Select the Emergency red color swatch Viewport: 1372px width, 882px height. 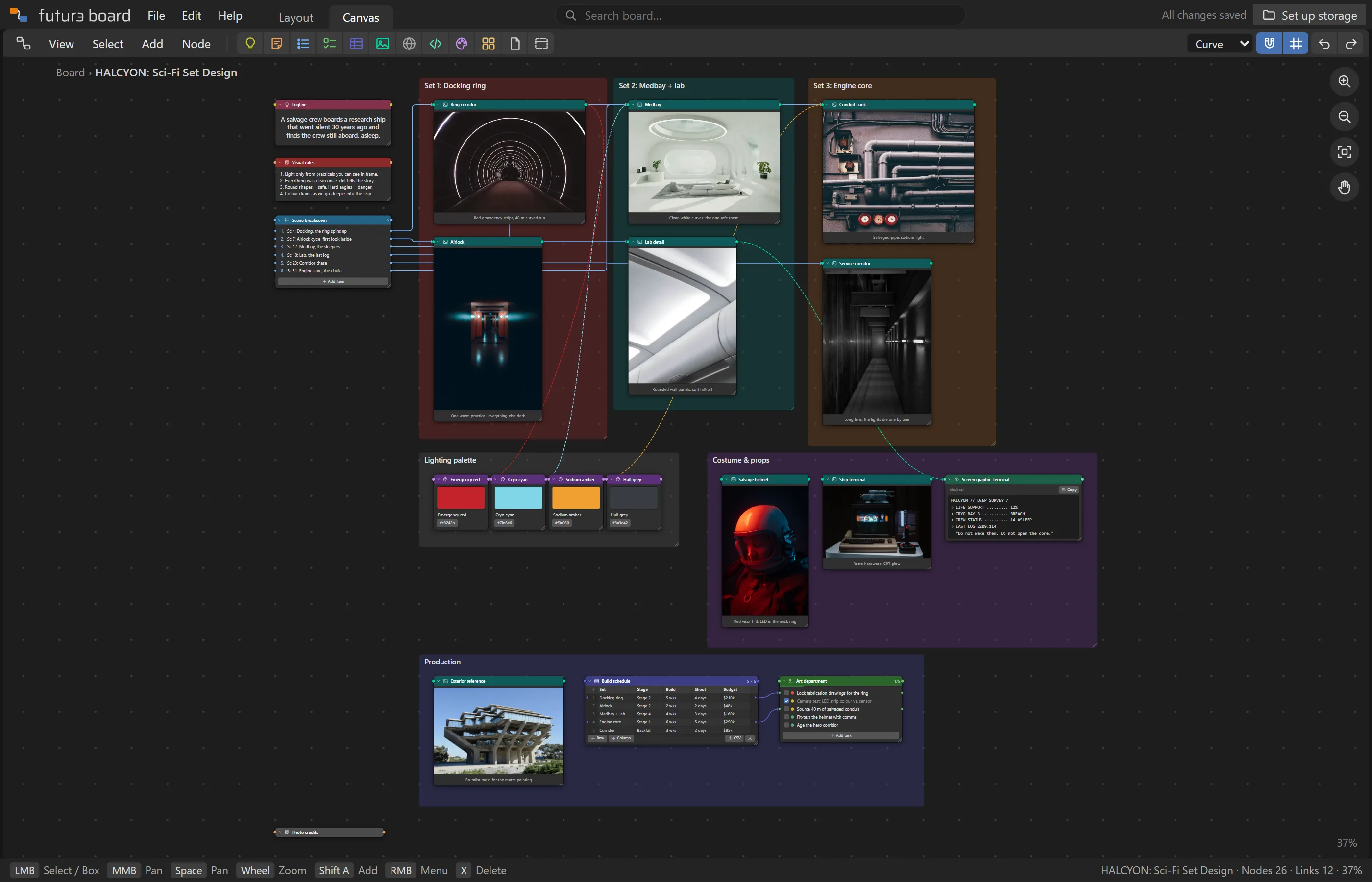pos(461,498)
